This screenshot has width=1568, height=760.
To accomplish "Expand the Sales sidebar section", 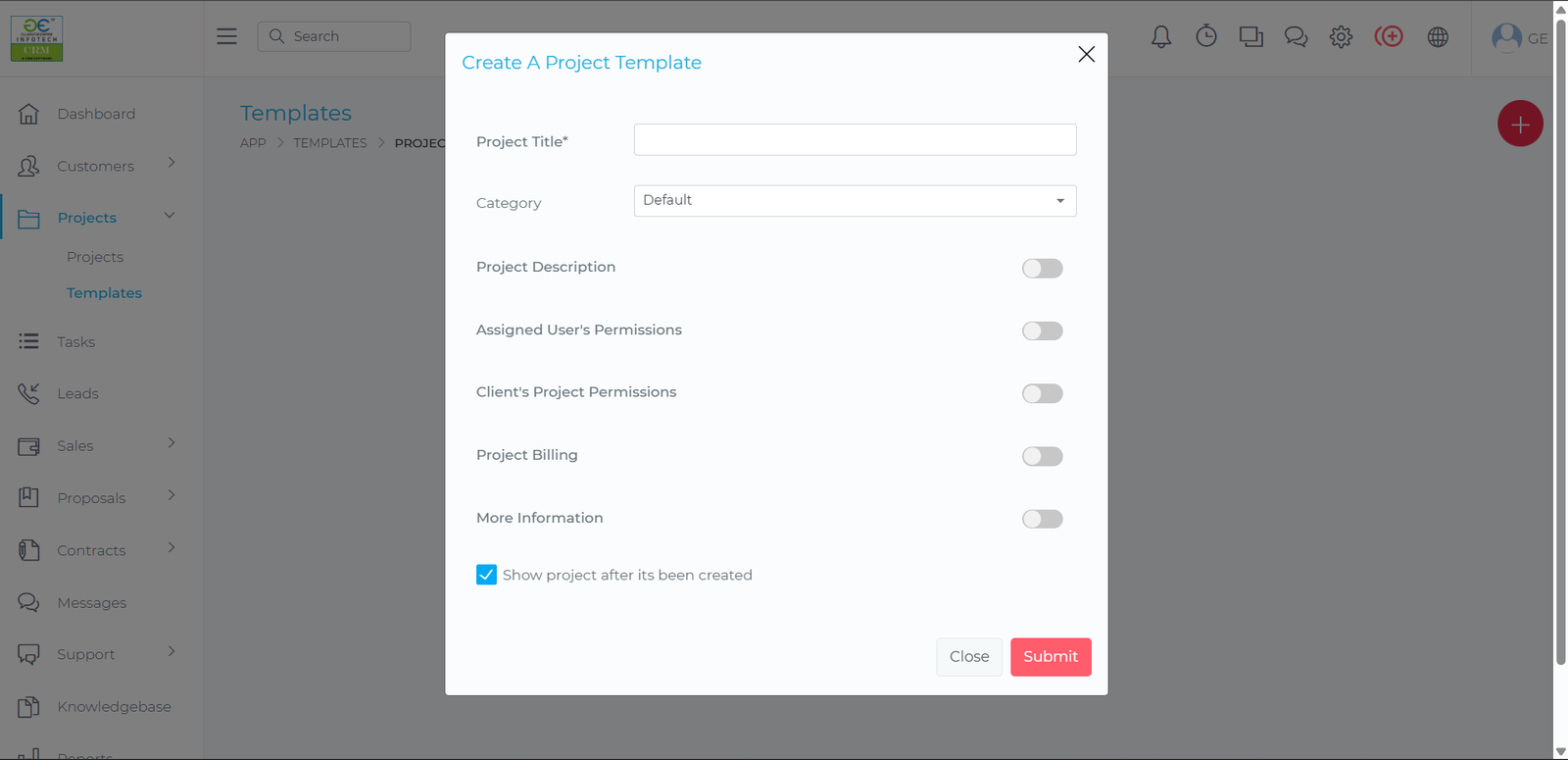I will [x=75, y=445].
